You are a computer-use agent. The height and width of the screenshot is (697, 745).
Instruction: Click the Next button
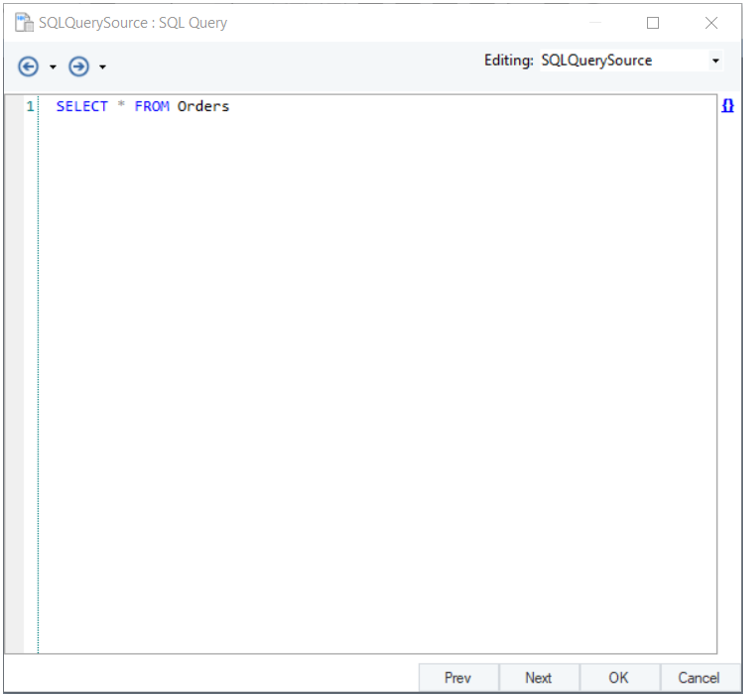coord(538,678)
